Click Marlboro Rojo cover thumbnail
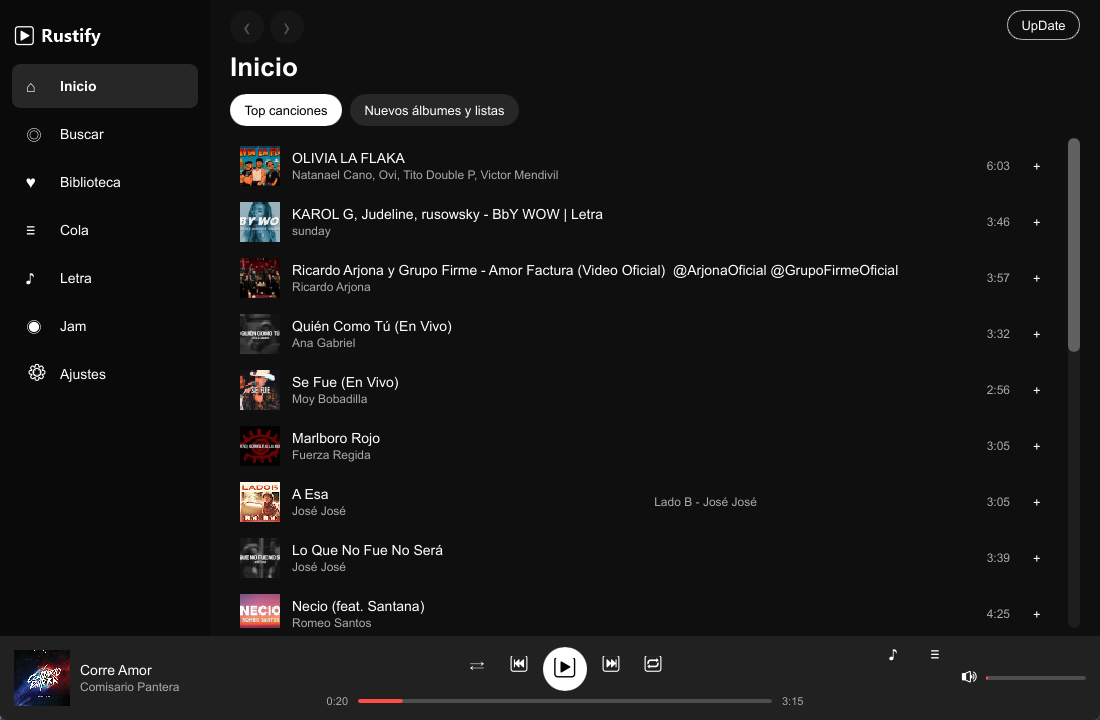 pos(260,446)
